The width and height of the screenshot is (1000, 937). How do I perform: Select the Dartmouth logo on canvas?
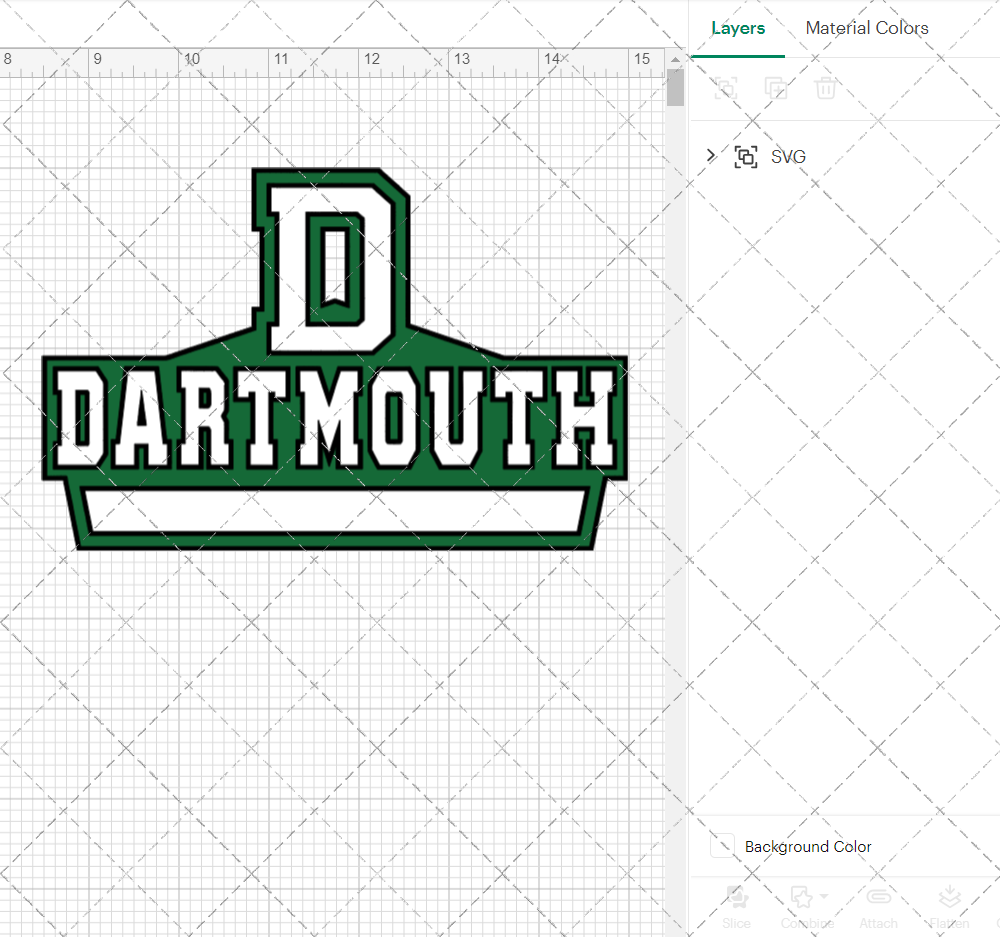[x=335, y=359]
